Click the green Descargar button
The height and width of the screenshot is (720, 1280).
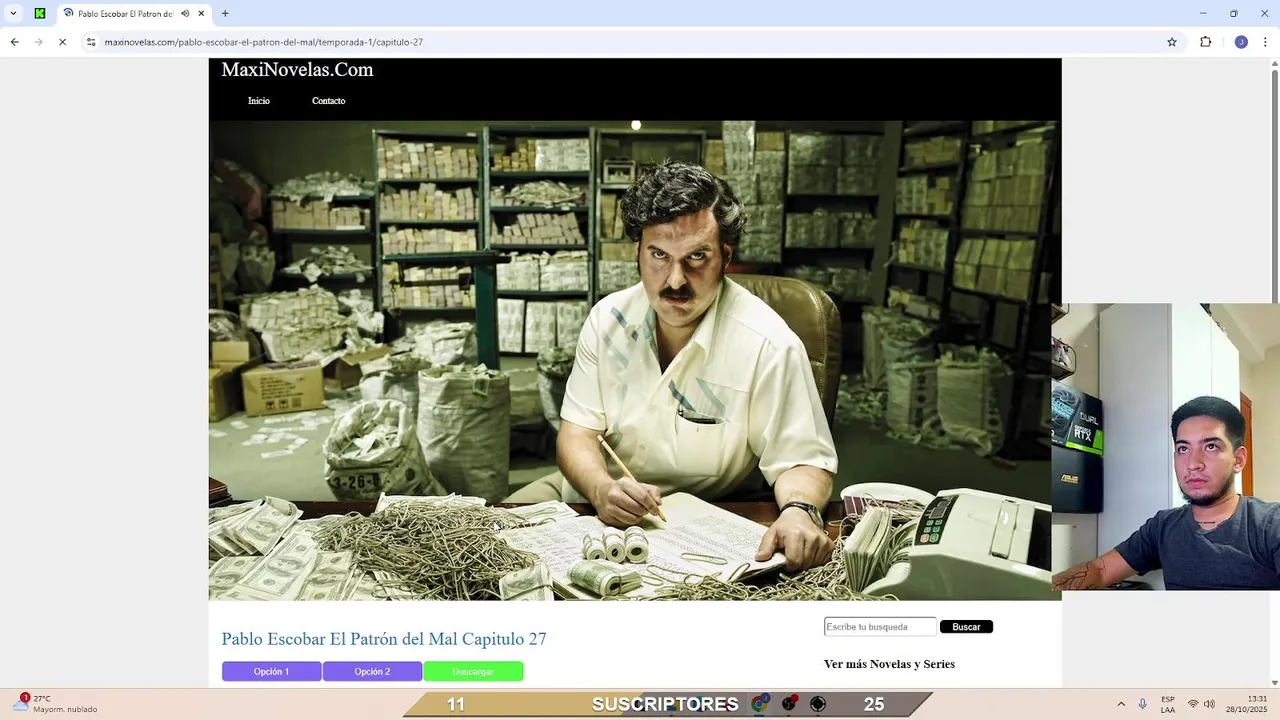tap(473, 672)
